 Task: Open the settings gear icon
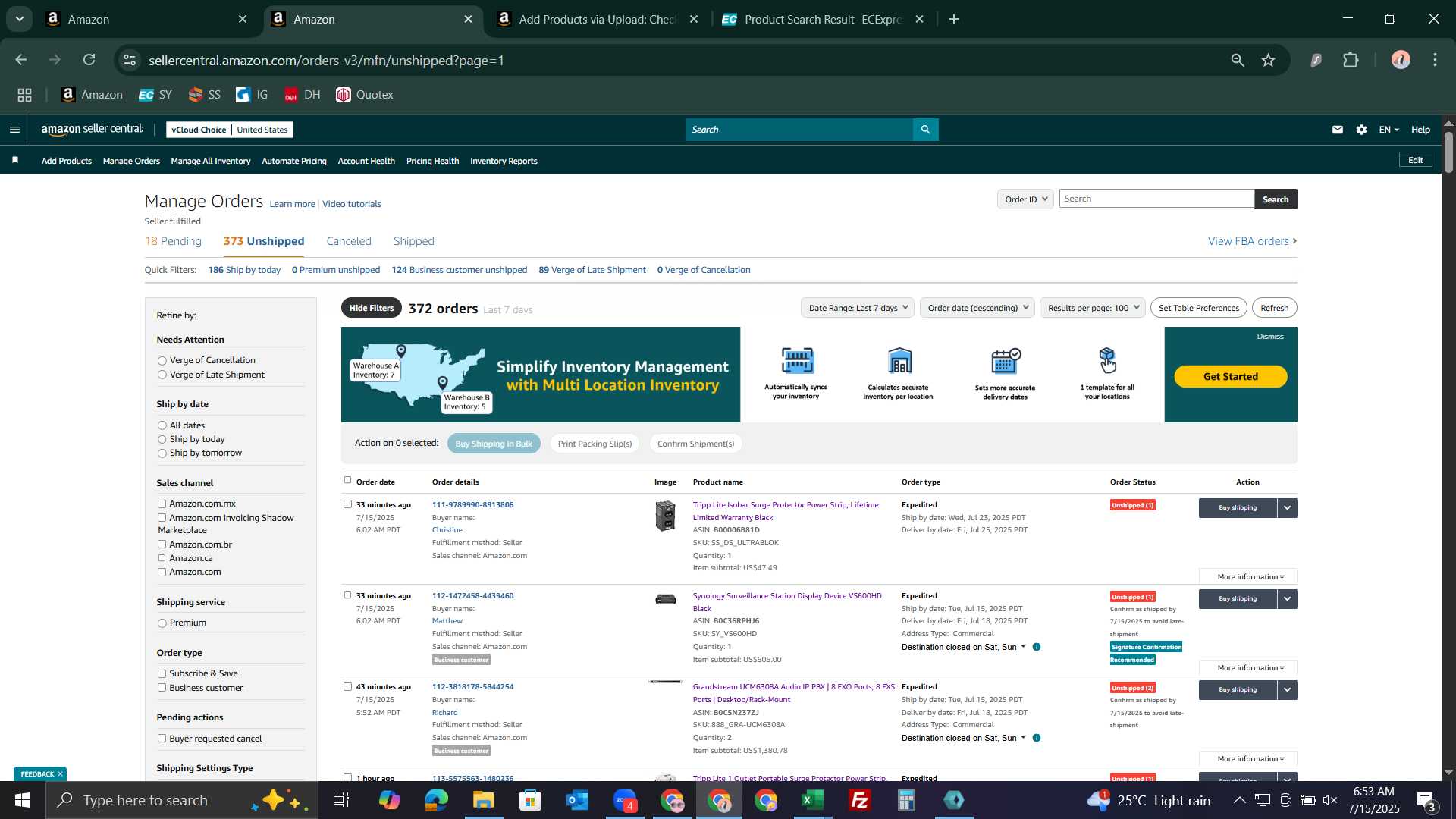click(1362, 130)
